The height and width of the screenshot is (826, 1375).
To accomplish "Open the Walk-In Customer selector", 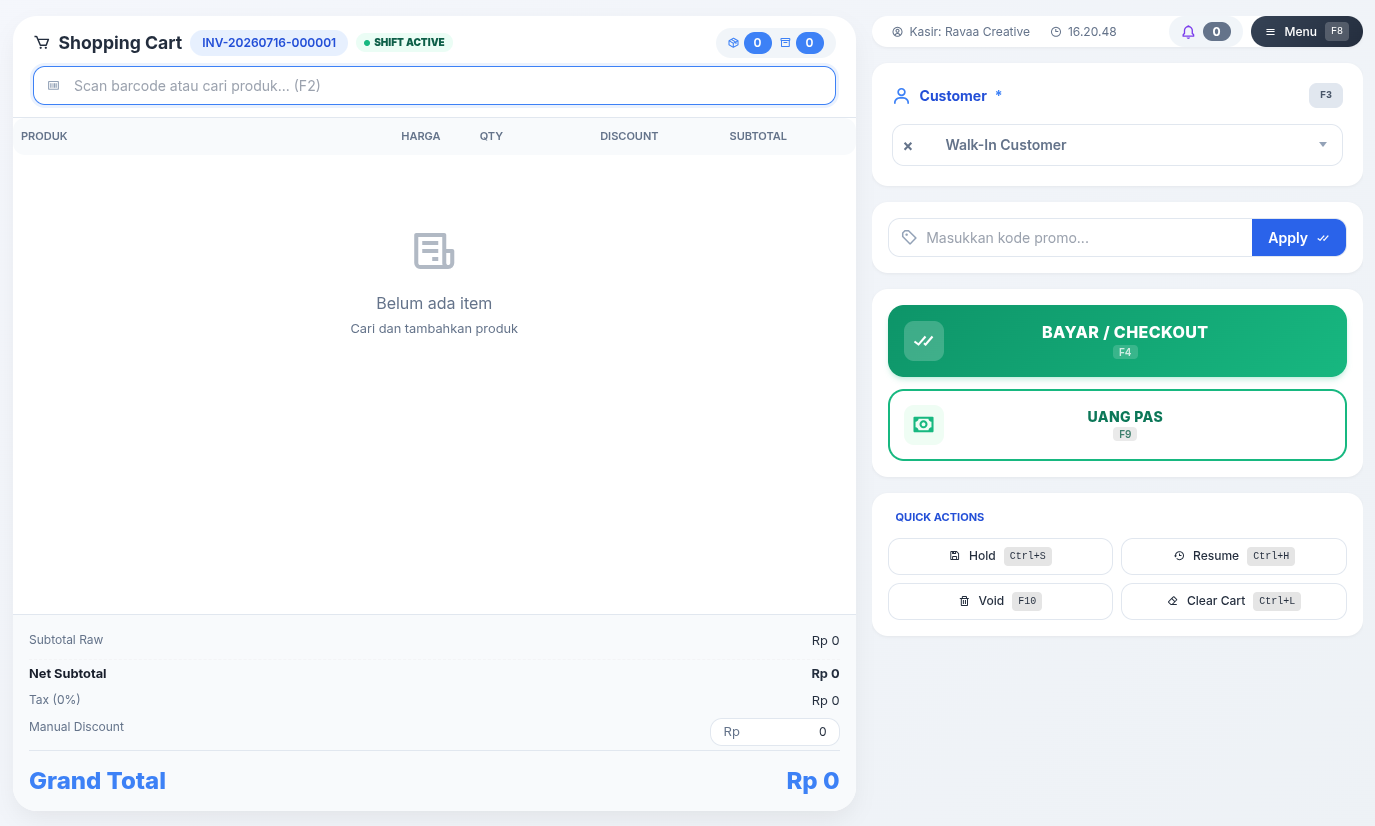I will [1117, 145].
